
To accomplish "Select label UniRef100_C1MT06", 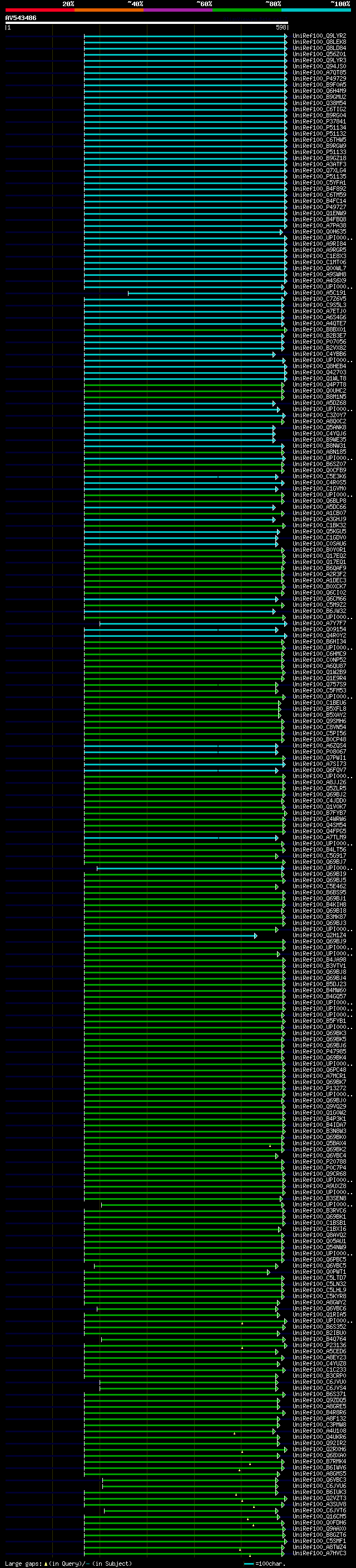I will 319,263.
